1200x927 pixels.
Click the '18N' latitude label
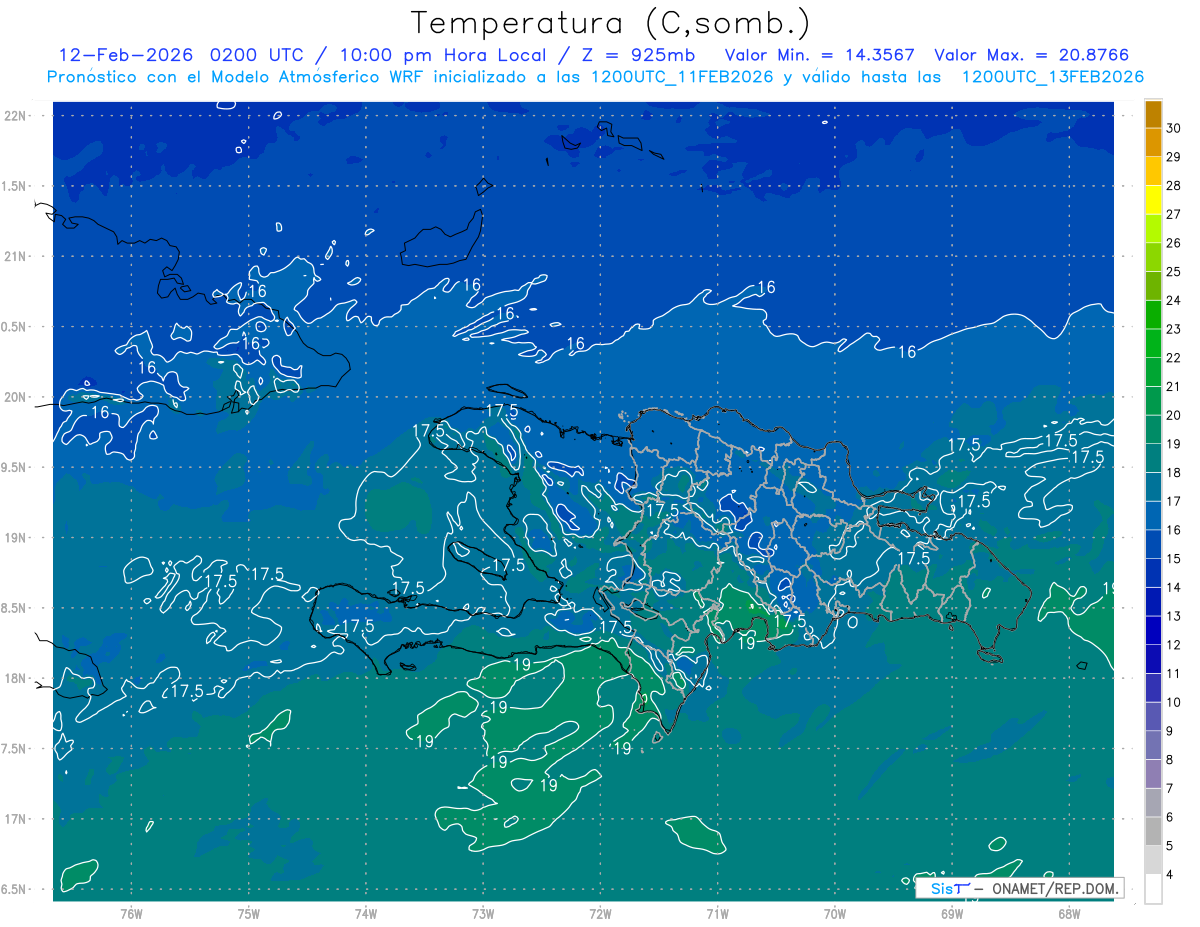[15, 678]
